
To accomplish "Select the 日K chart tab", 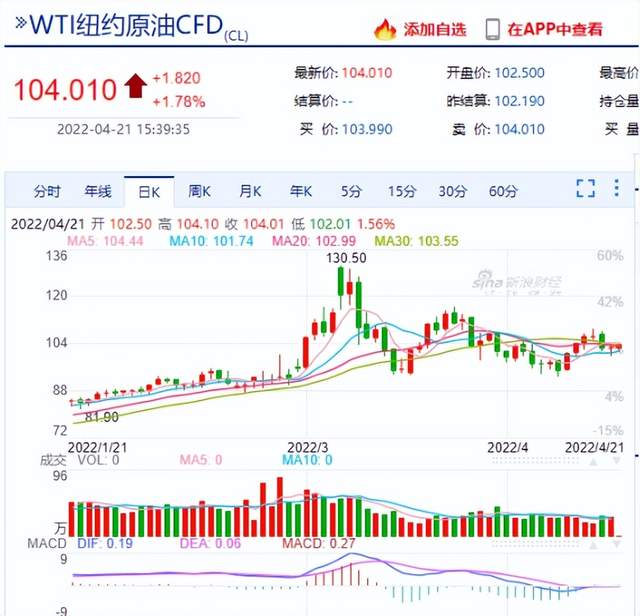I will coord(149,192).
